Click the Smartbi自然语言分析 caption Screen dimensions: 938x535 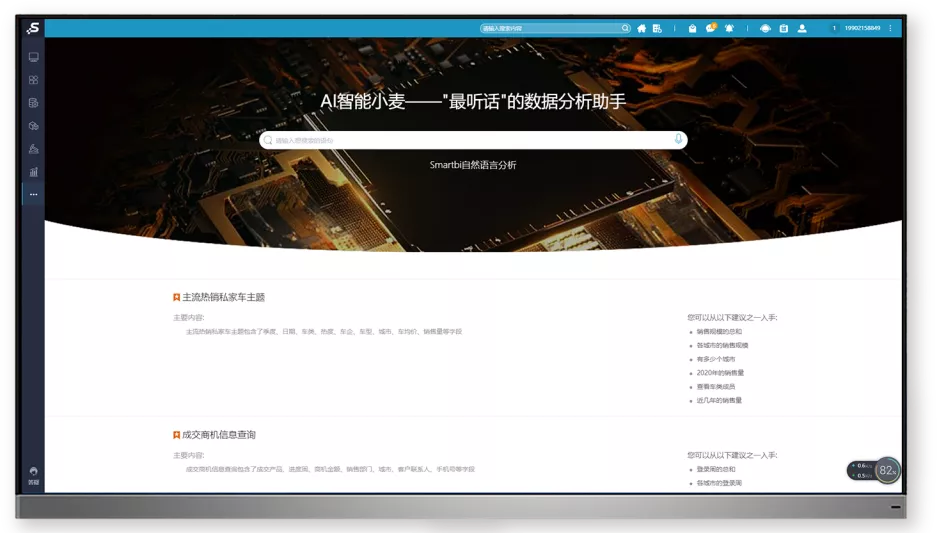(x=473, y=165)
